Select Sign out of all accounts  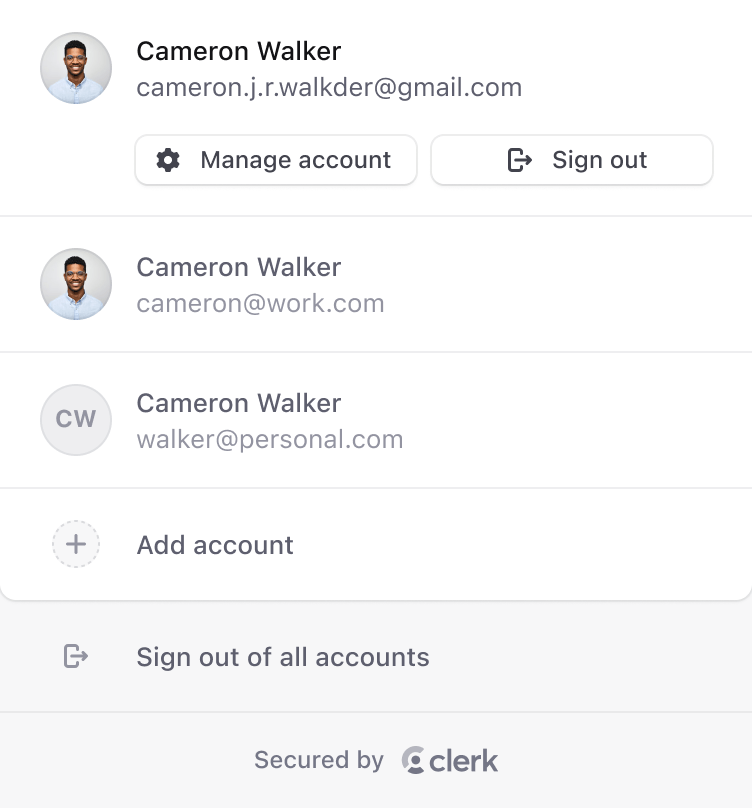click(x=283, y=657)
